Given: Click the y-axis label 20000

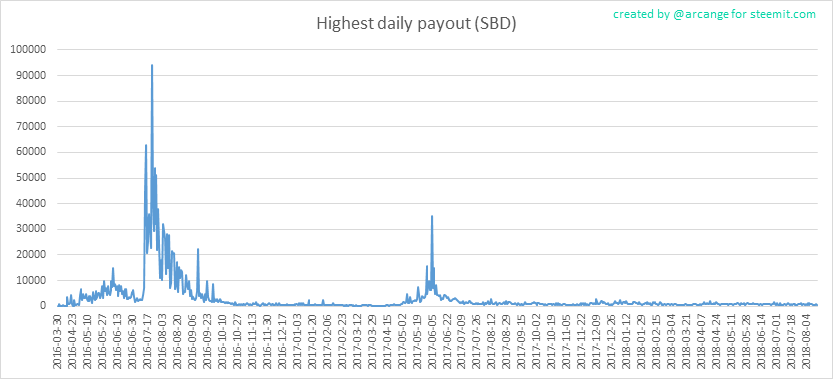Looking at the screenshot, I should (x=32, y=255).
